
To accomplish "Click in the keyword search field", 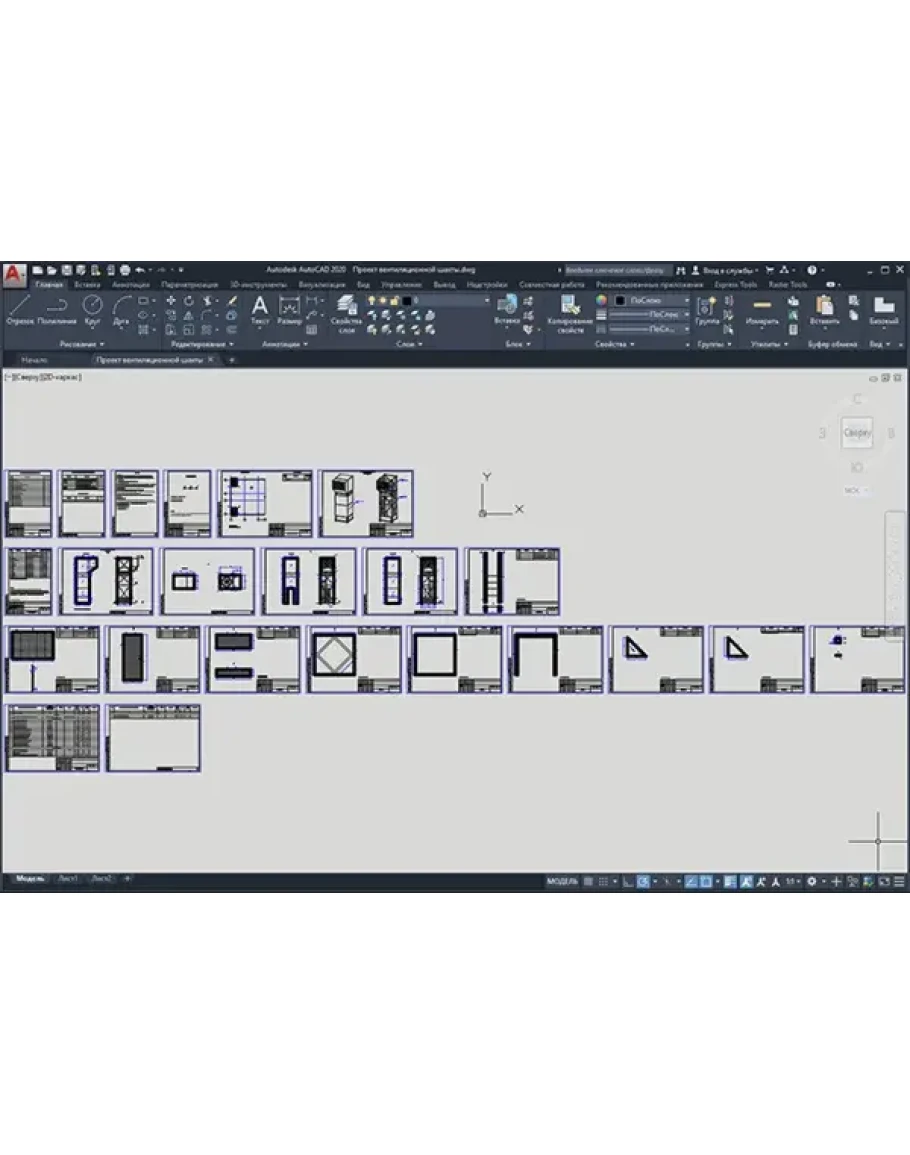I will click(x=617, y=270).
